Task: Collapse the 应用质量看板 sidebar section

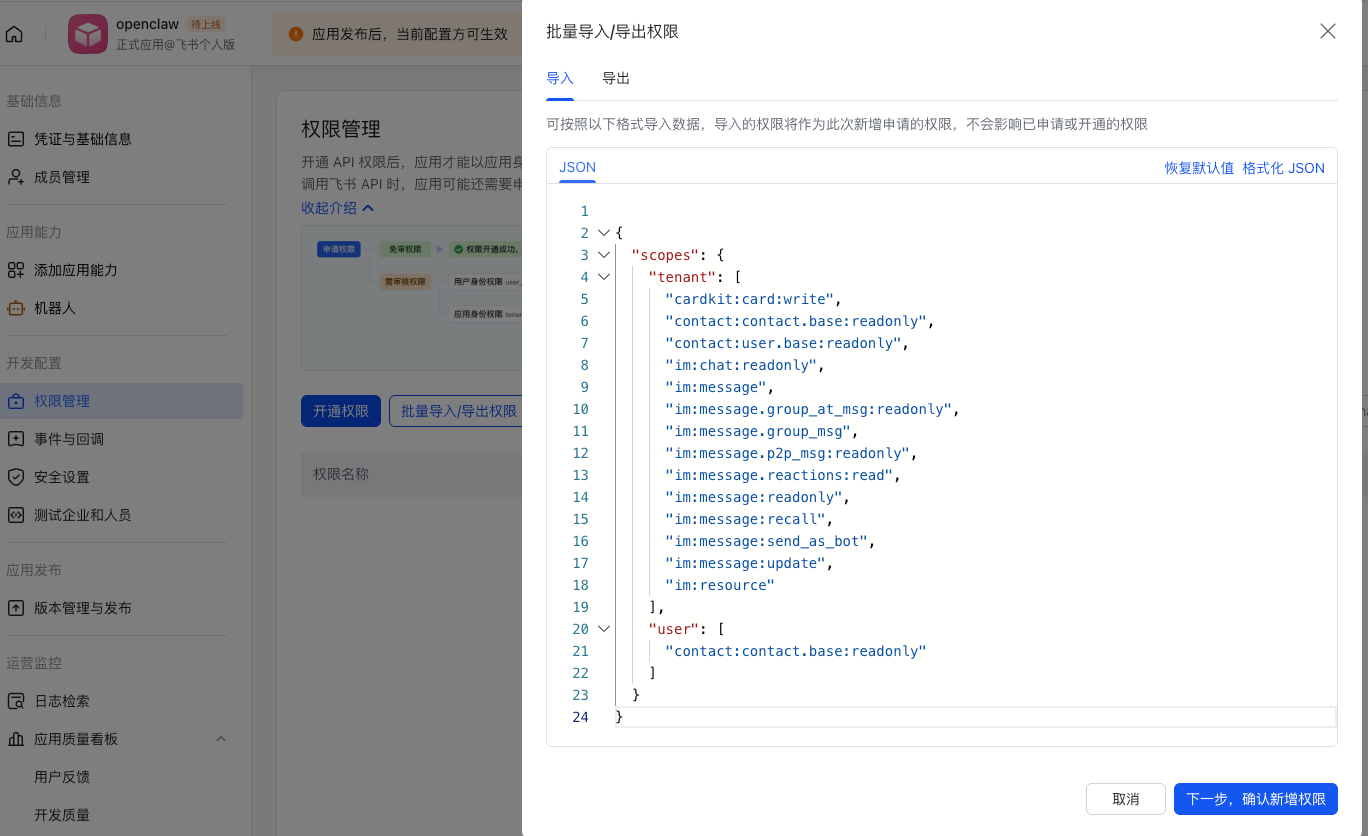Action: click(221, 739)
